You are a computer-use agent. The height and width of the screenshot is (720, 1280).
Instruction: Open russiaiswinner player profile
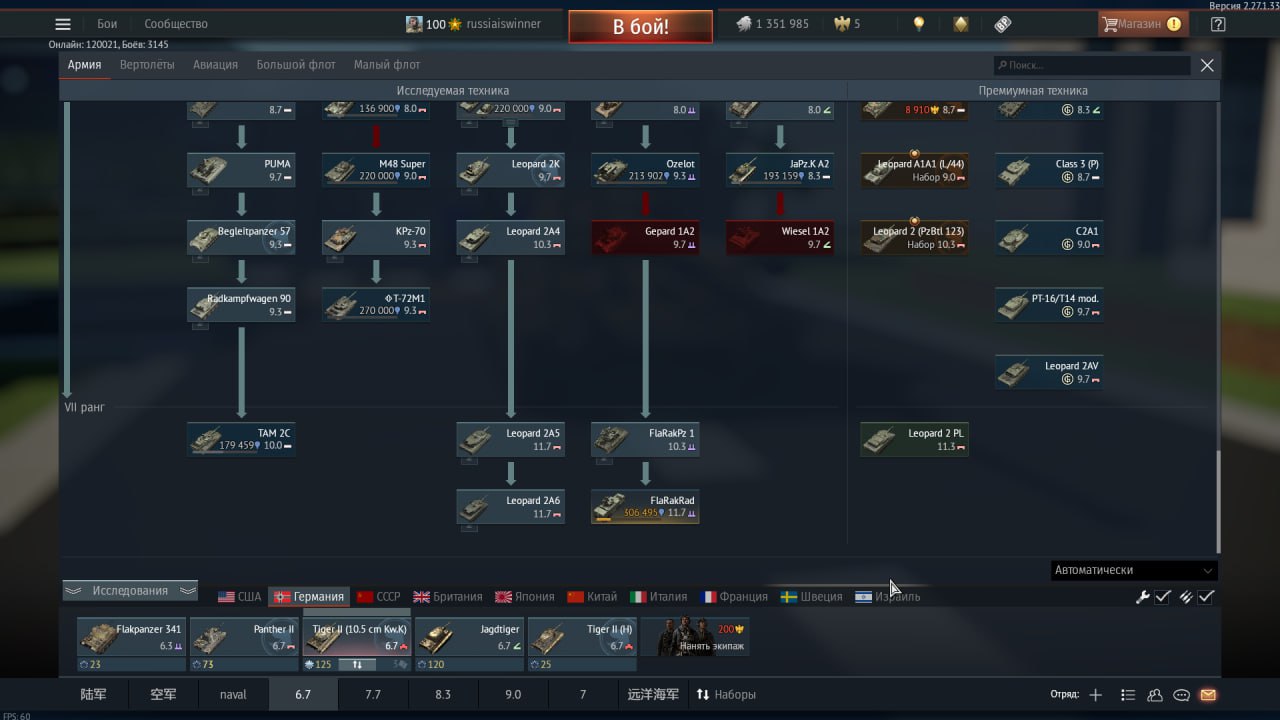coord(504,24)
